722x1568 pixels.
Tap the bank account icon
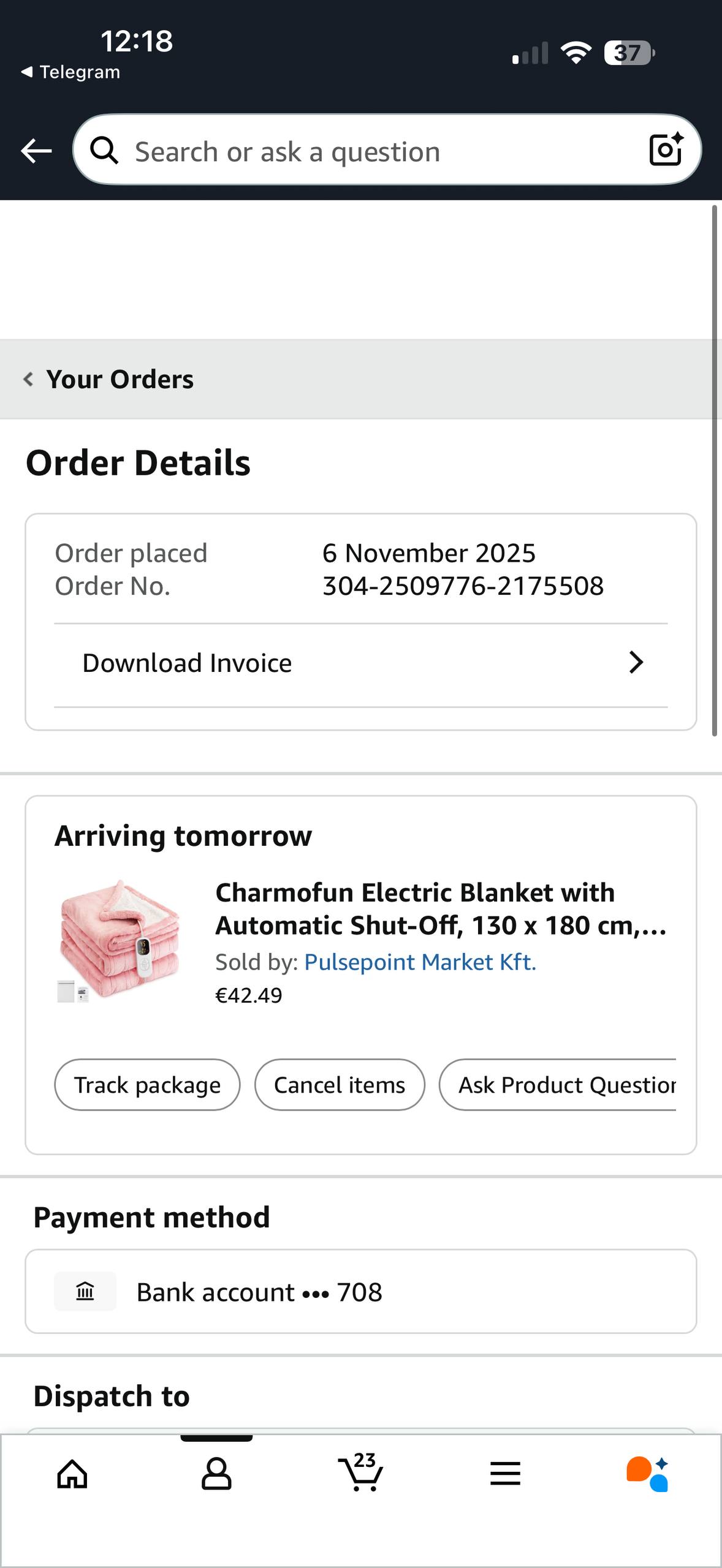pyautogui.click(x=85, y=1292)
